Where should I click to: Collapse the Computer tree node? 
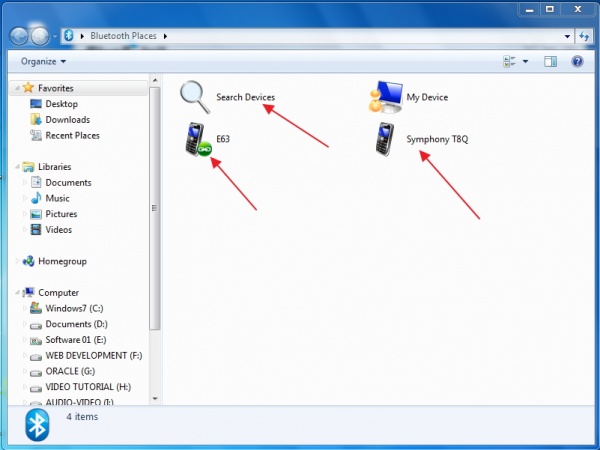pos(17,292)
